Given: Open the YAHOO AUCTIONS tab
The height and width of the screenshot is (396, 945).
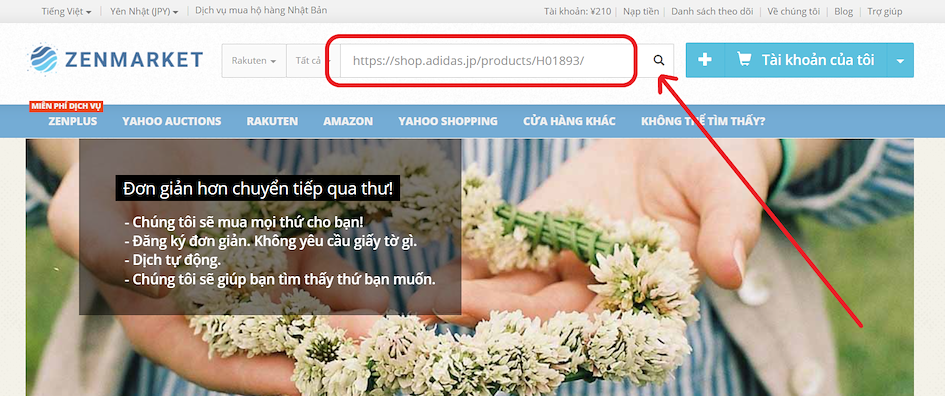Looking at the screenshot, I should click(172, 121).
